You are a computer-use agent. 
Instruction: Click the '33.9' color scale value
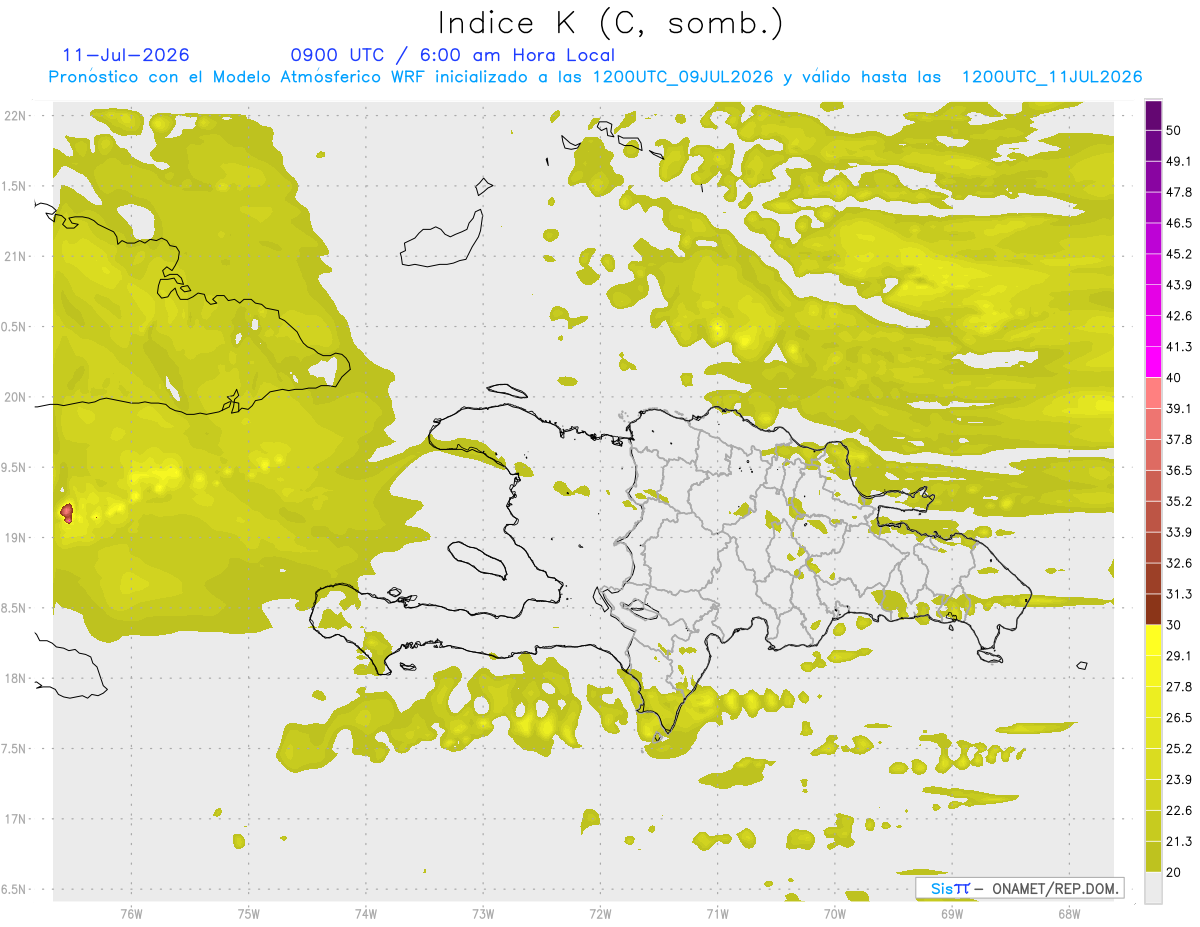(x=1179, y=532)
